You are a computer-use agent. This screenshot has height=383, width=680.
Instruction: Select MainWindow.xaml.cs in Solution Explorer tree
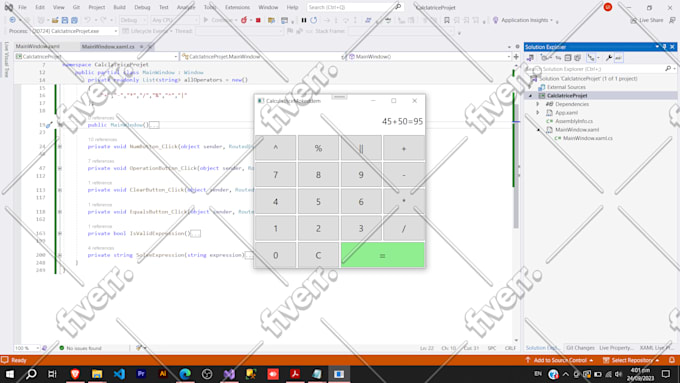[x=588, y=138]
